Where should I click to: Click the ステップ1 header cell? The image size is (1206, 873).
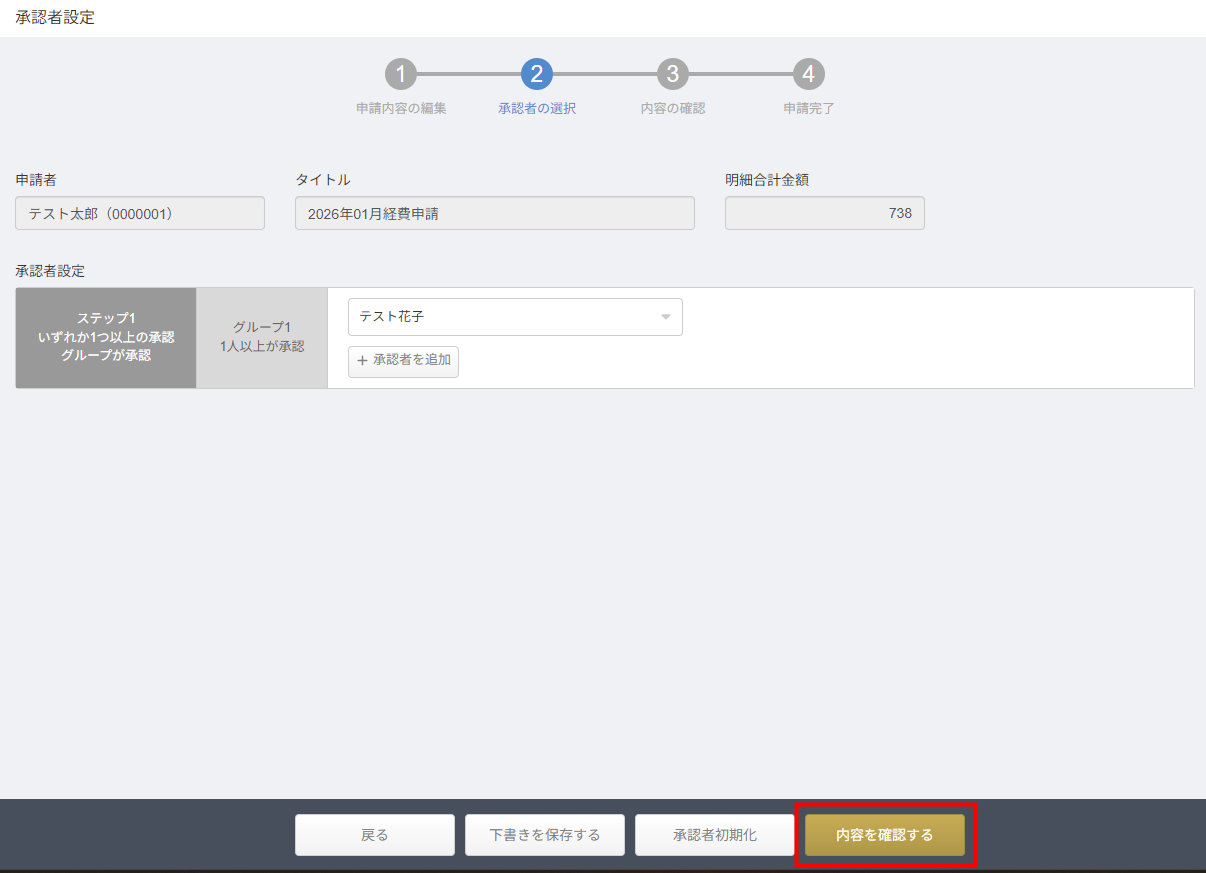pos(106,337)
